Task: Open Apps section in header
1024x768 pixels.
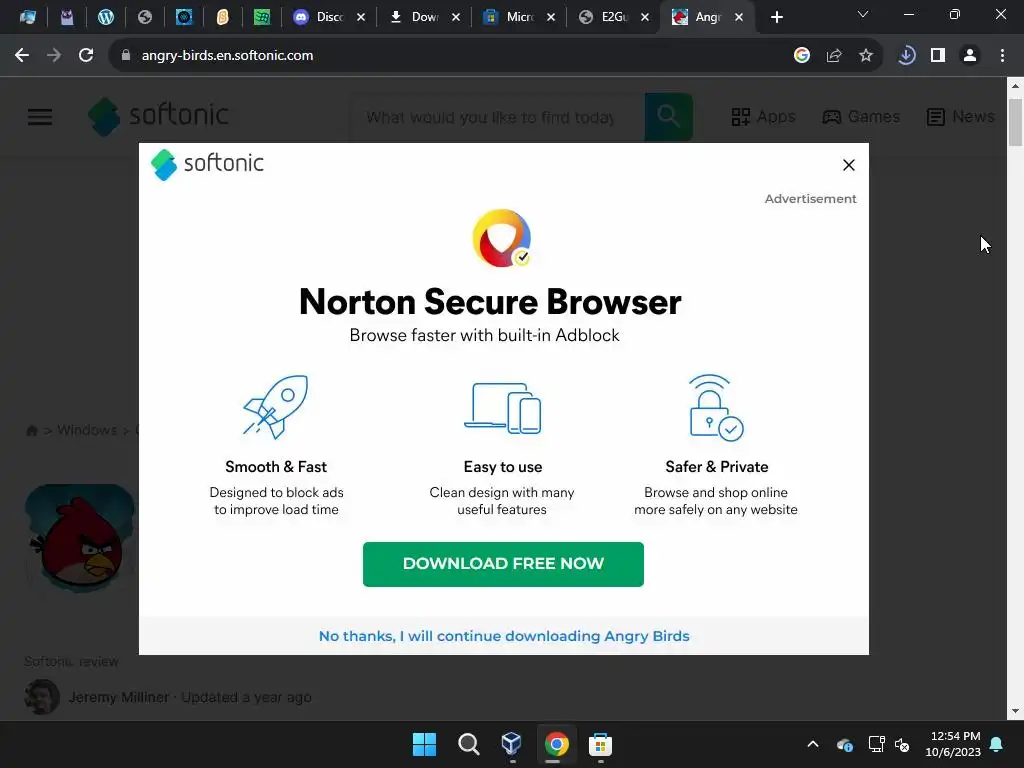Action: pyautogui.click(x=763, y=117)
